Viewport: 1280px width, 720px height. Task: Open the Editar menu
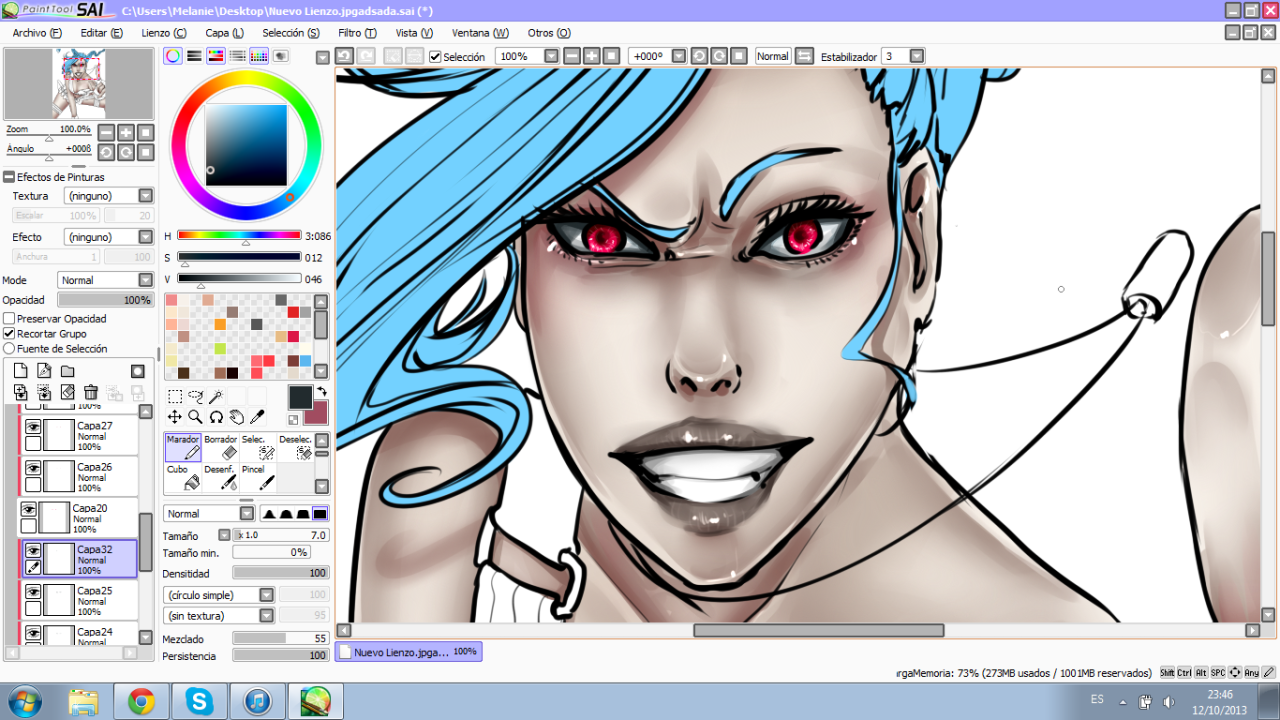[101, 33]
